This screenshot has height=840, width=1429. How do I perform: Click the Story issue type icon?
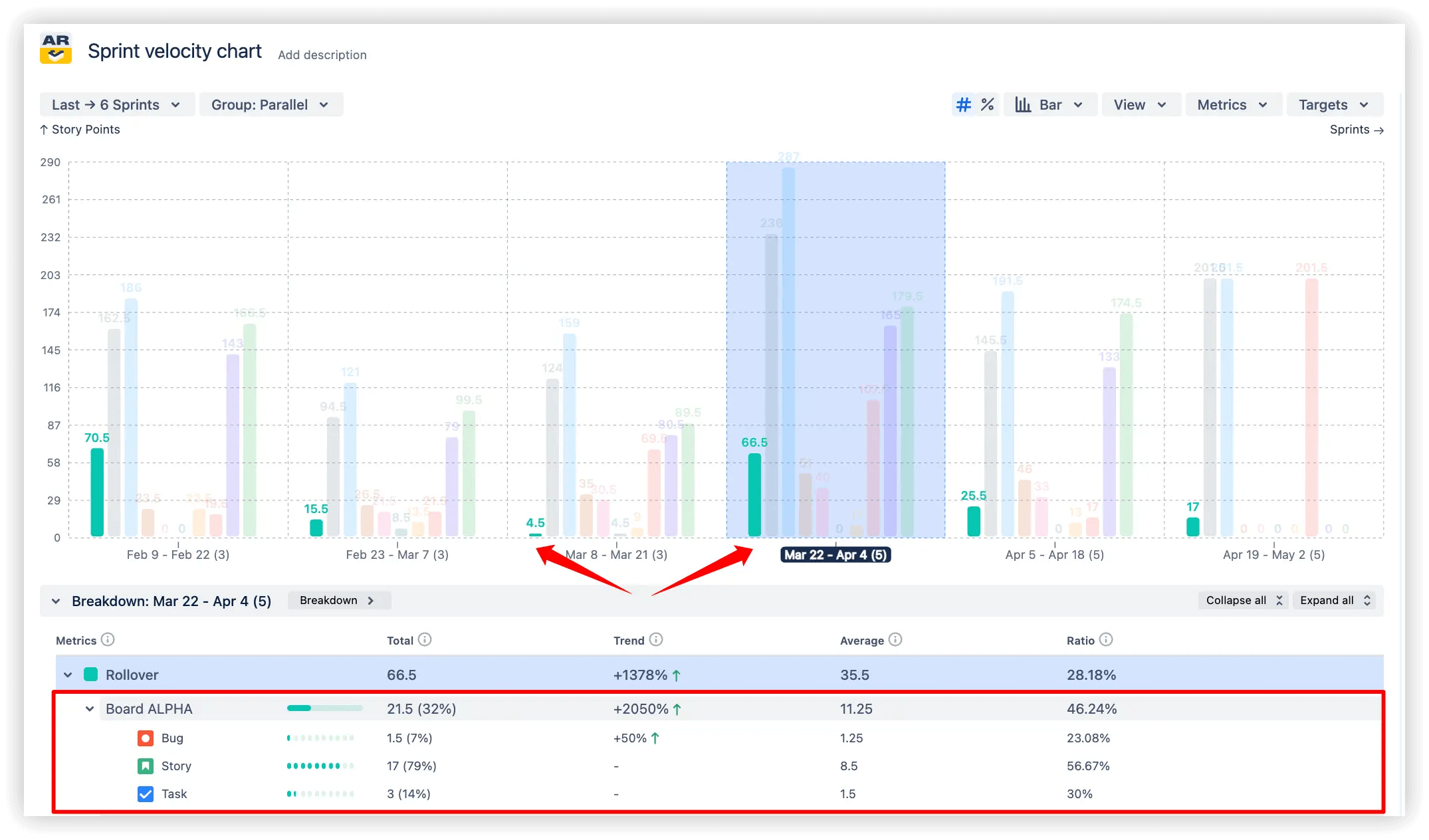click(145, 766)
